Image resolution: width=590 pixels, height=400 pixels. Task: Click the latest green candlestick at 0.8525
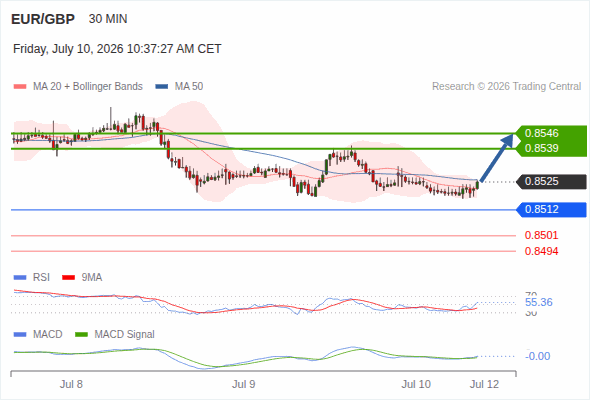click(x=477, y=185)
